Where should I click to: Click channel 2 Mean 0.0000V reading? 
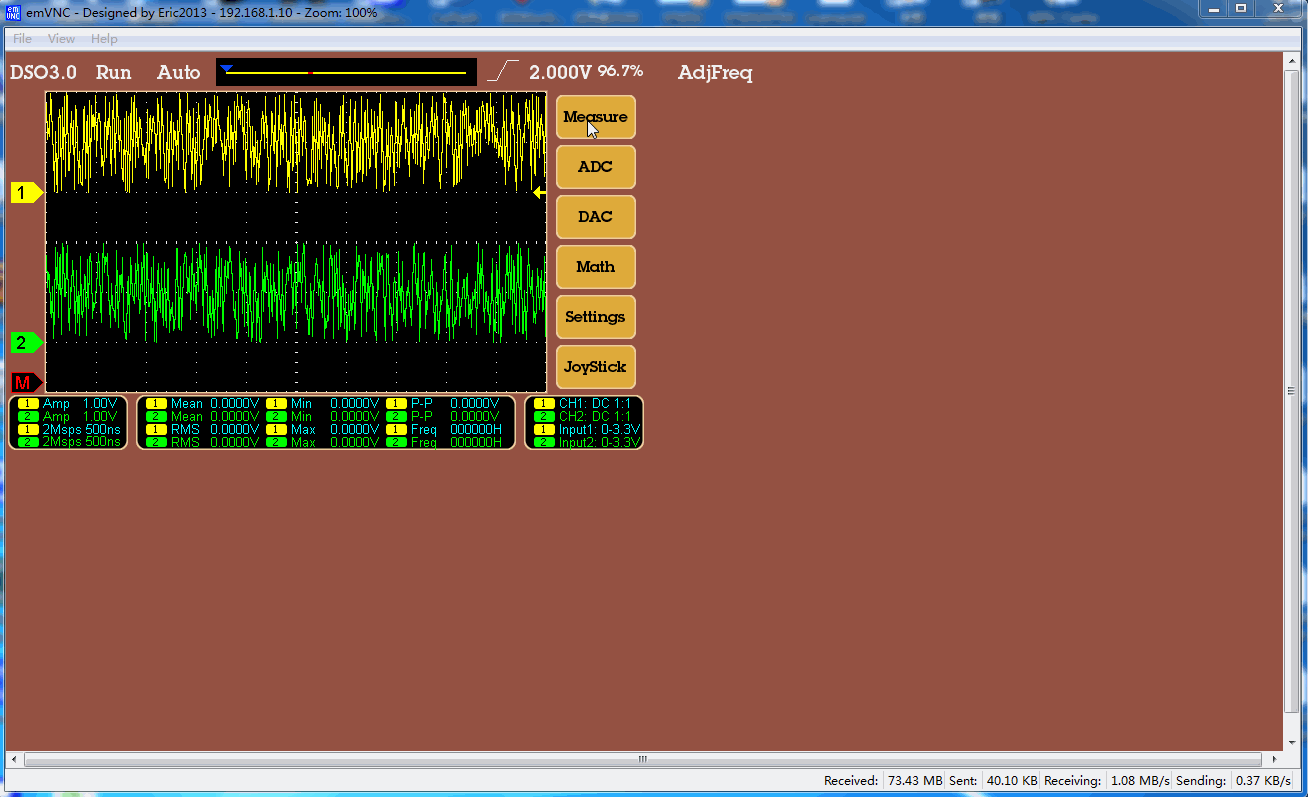coord(203,416)
